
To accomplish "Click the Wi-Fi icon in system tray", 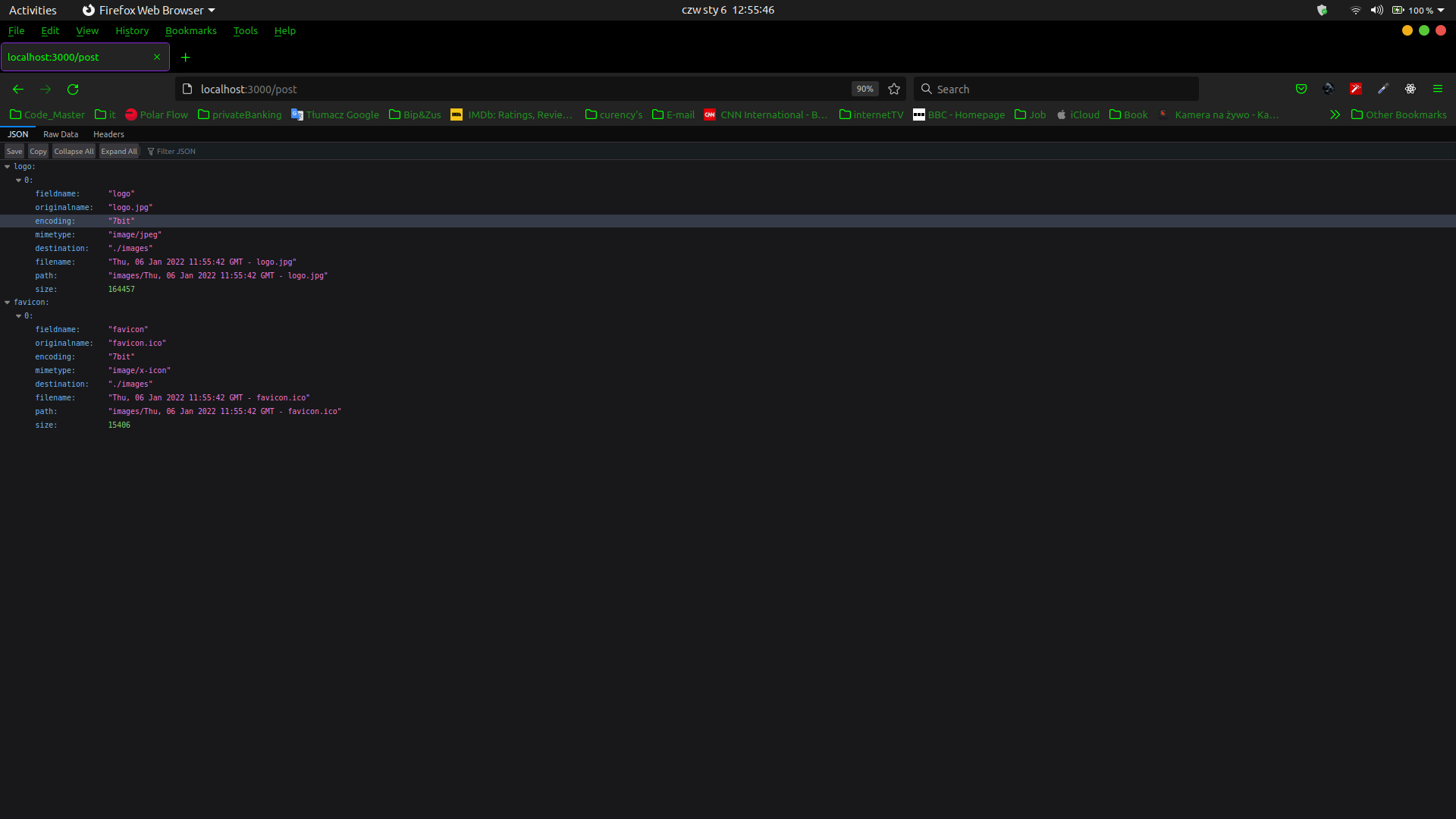I will coord(1355,11).
